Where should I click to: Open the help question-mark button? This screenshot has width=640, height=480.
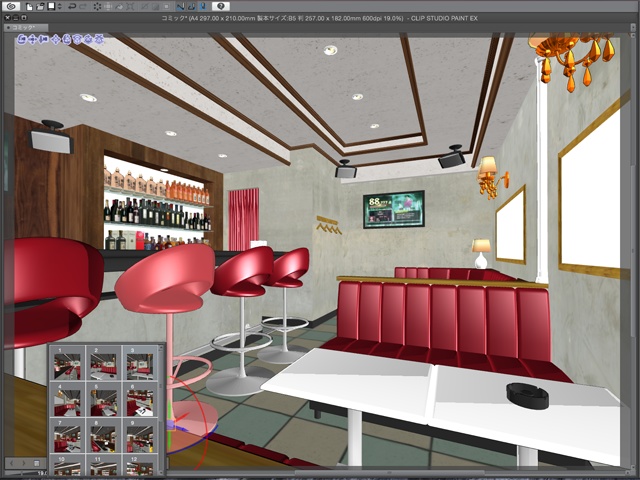[221, 7]
